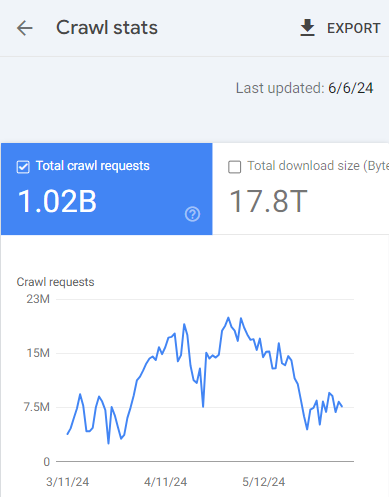The height and width of the screenshot is (497, 389).
Task: Click the 15M y-axis label
Action: (x=38, y=353)
